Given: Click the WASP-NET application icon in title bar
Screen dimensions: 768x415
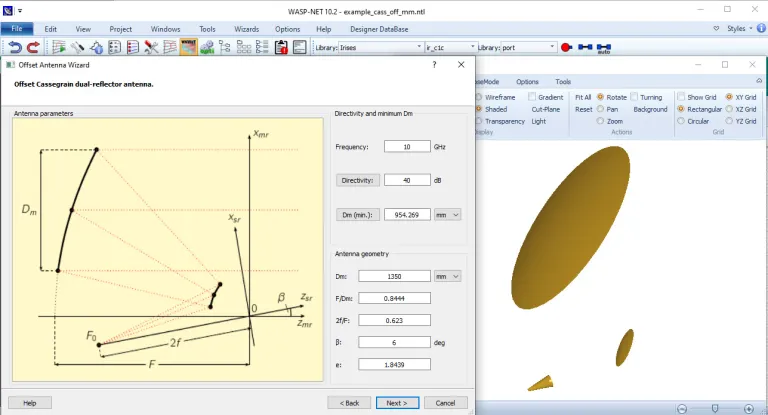Looking at the screenshot, I should click(x=8, y=10).
